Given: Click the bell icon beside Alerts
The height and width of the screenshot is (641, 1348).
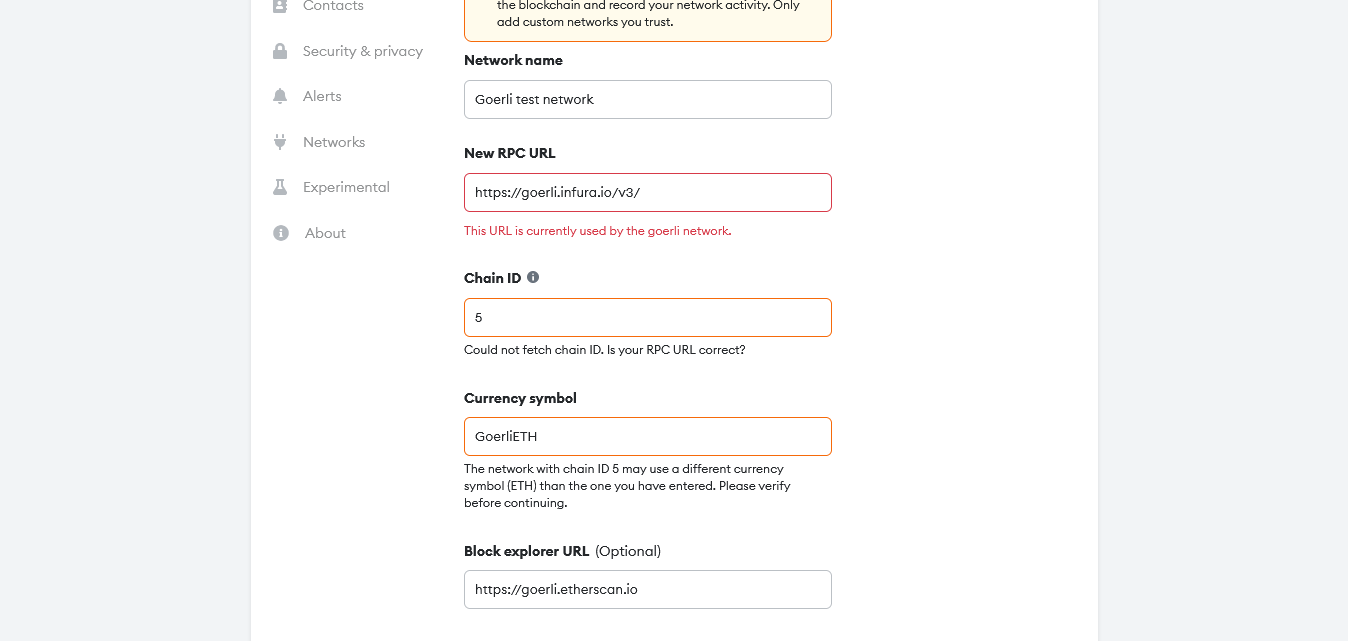Looking at the screenshot, I should 280,96.
